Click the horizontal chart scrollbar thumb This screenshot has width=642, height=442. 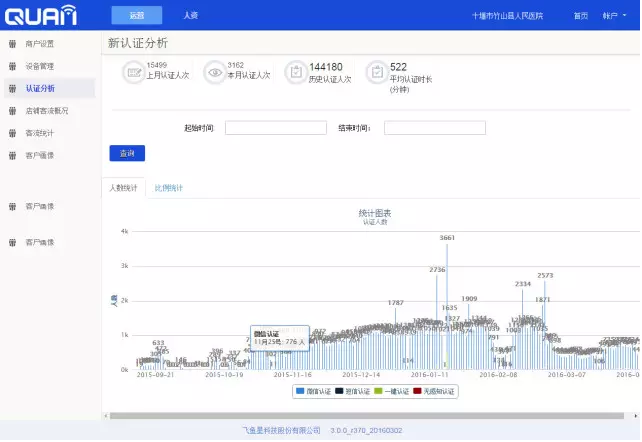point(367,416)
